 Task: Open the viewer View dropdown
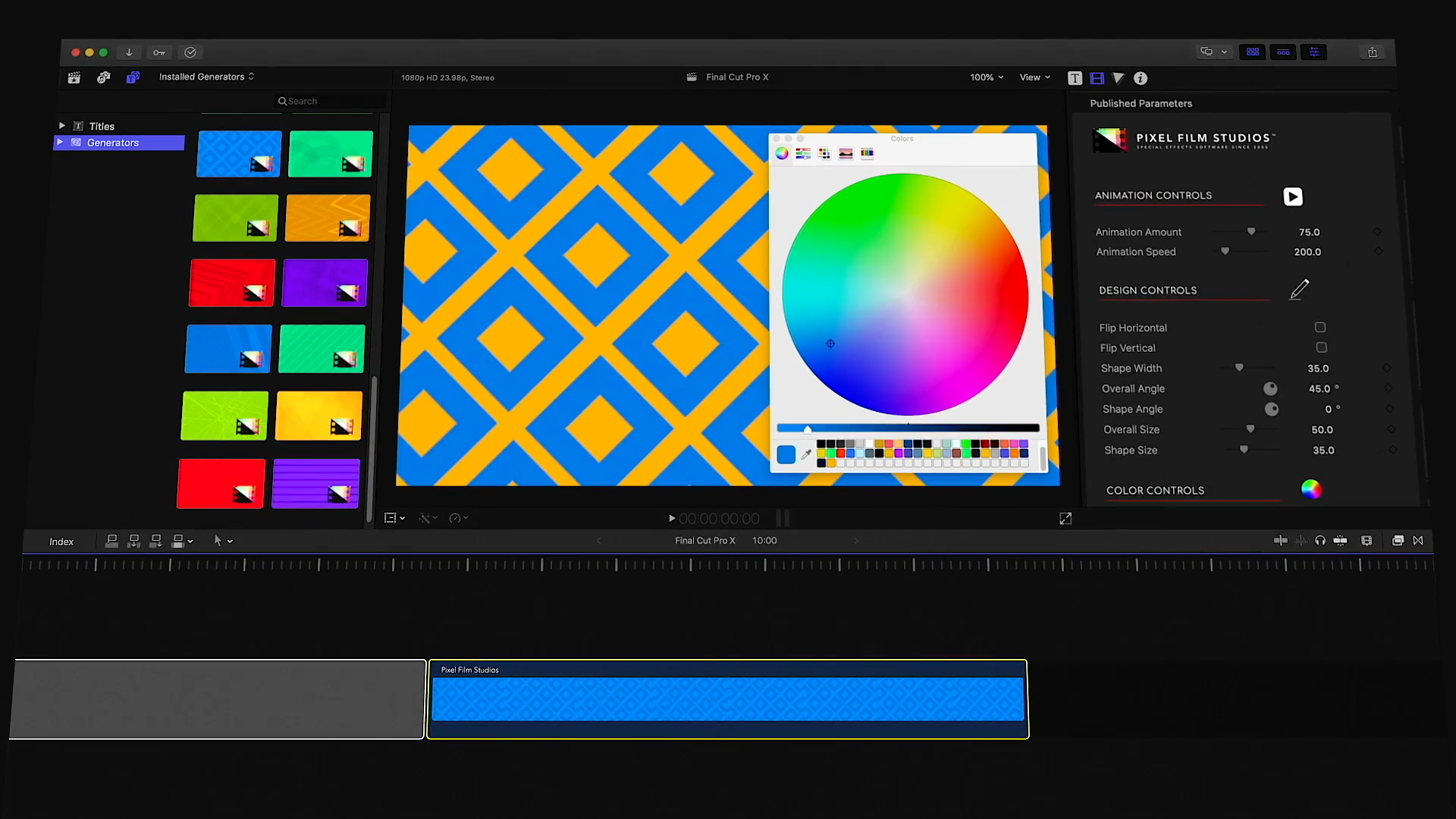[x=1035, y=77]
